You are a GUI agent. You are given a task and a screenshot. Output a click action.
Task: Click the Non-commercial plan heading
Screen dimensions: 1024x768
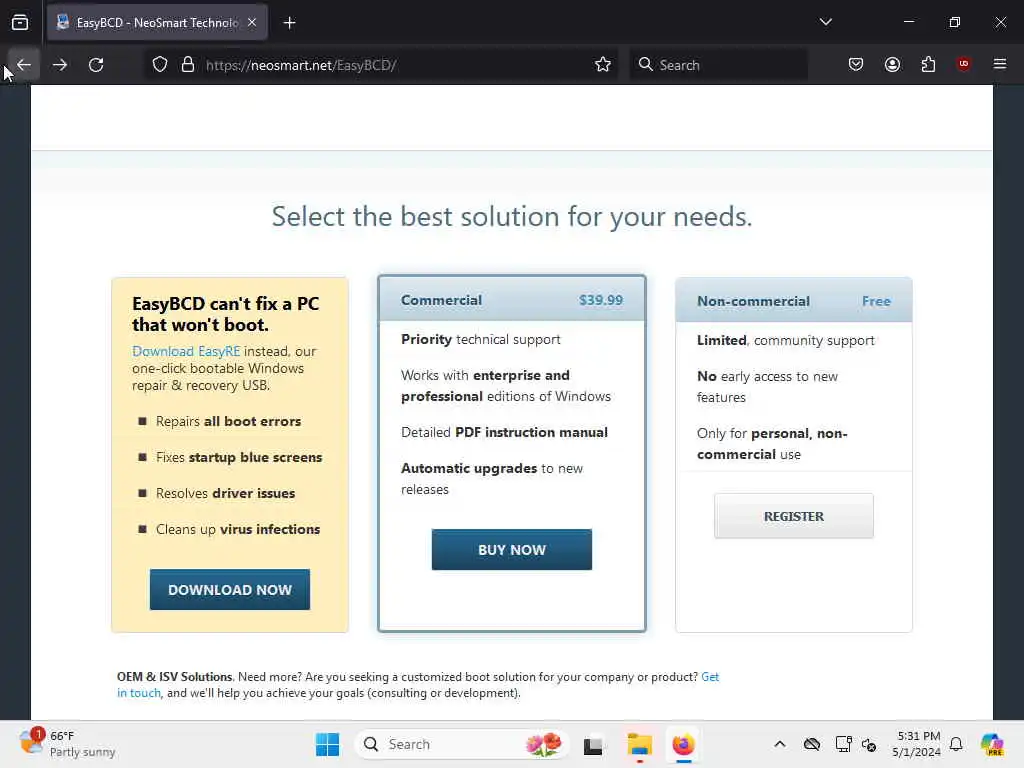[753, 301]
